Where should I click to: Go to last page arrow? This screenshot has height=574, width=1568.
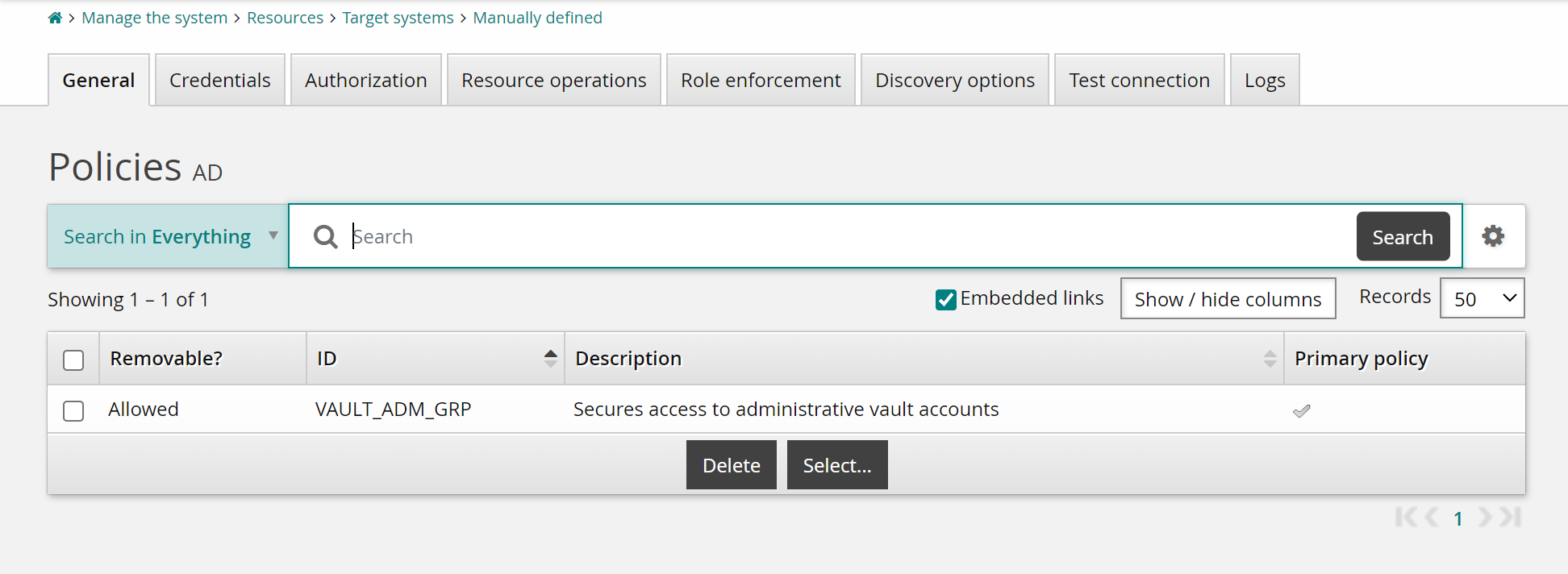click(1512, 518)
